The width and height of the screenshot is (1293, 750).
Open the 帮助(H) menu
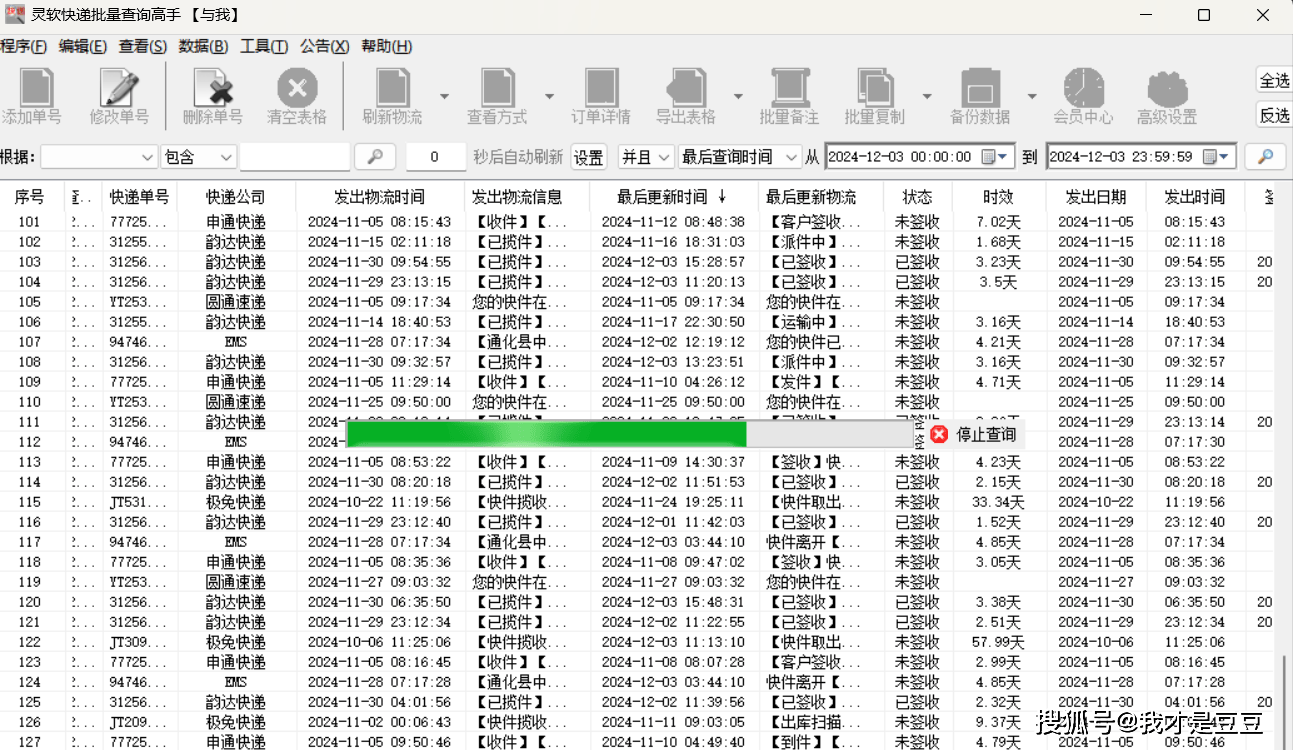point(386,46)
